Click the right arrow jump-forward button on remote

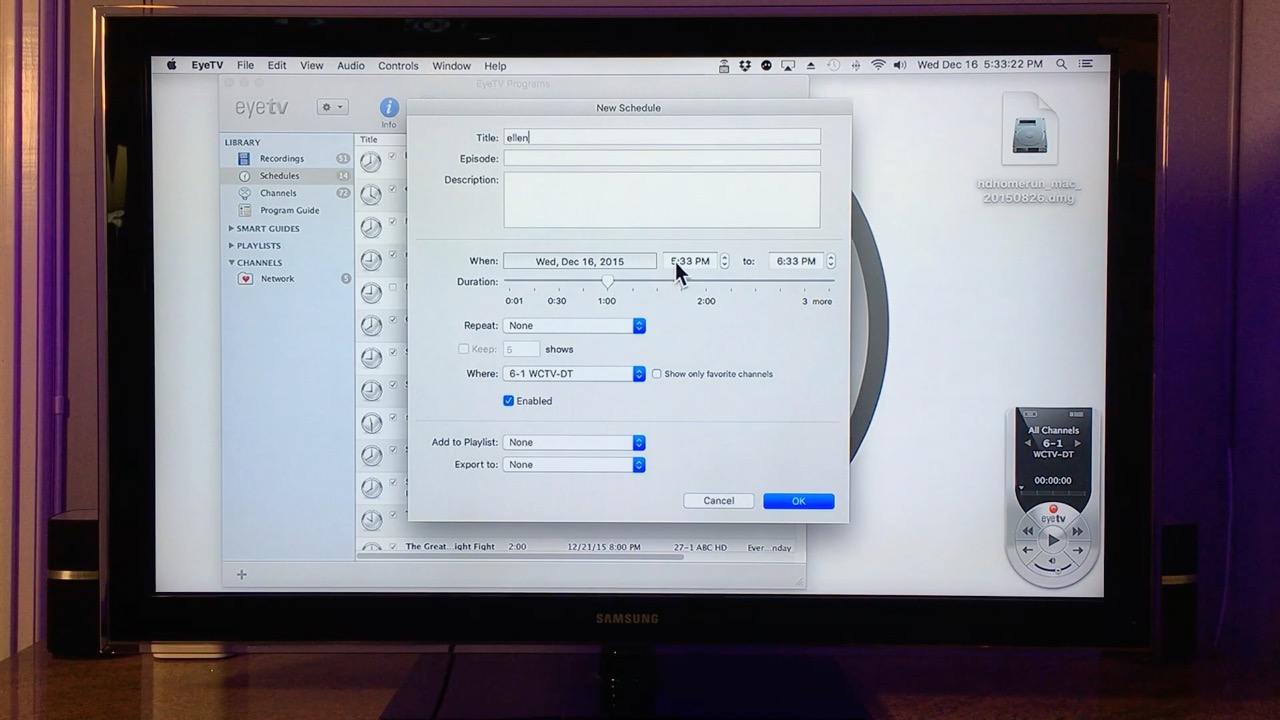(x=1077, y=550)
